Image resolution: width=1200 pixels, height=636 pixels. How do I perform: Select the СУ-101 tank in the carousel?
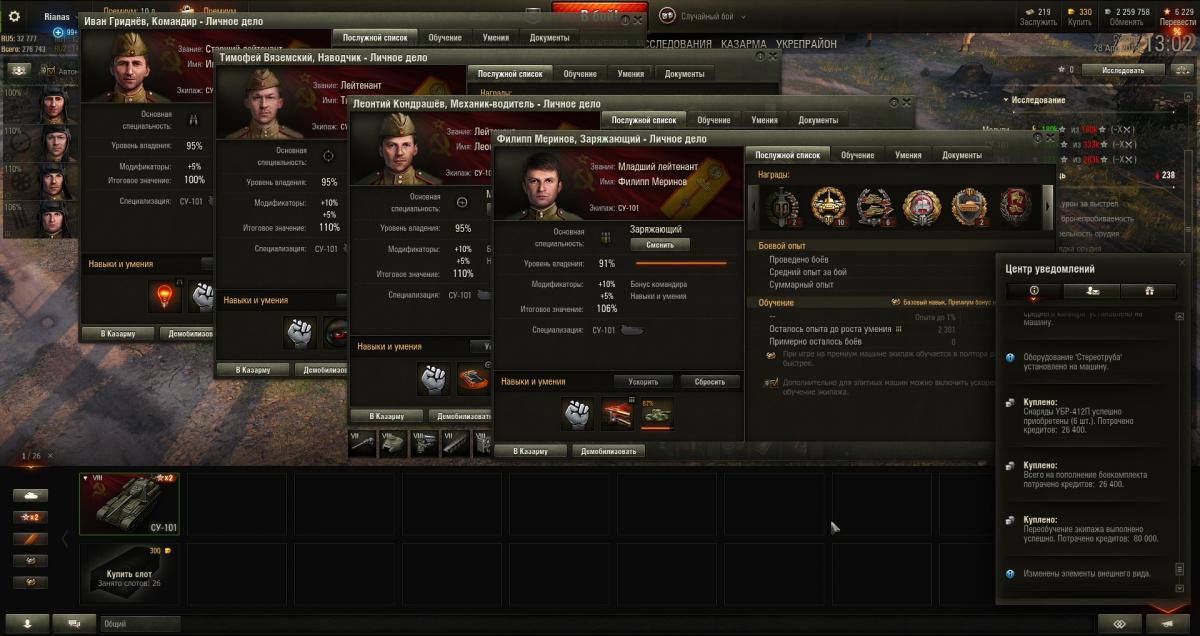click(x=130, y=503)
